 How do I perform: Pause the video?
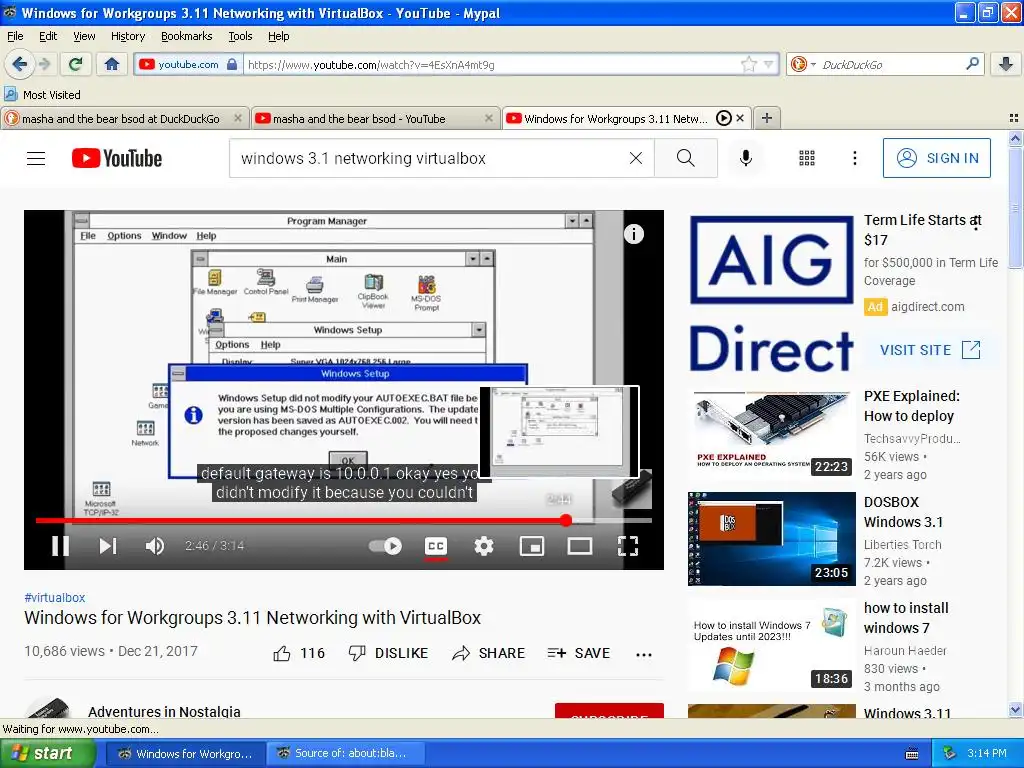(x=60, y=546)
